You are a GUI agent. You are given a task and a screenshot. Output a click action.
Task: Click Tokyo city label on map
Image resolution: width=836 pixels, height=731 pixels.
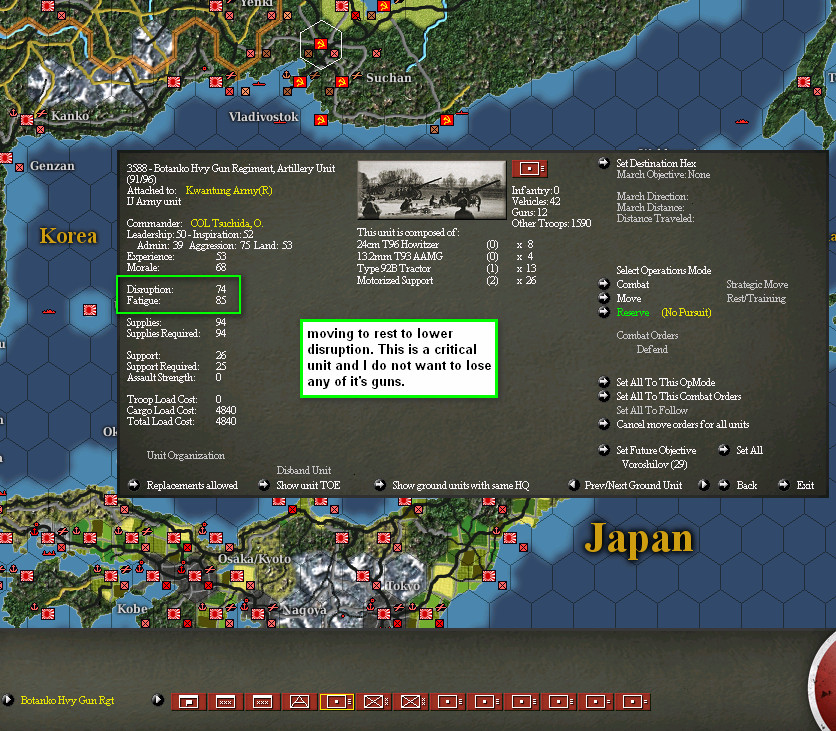pos(402,585)
